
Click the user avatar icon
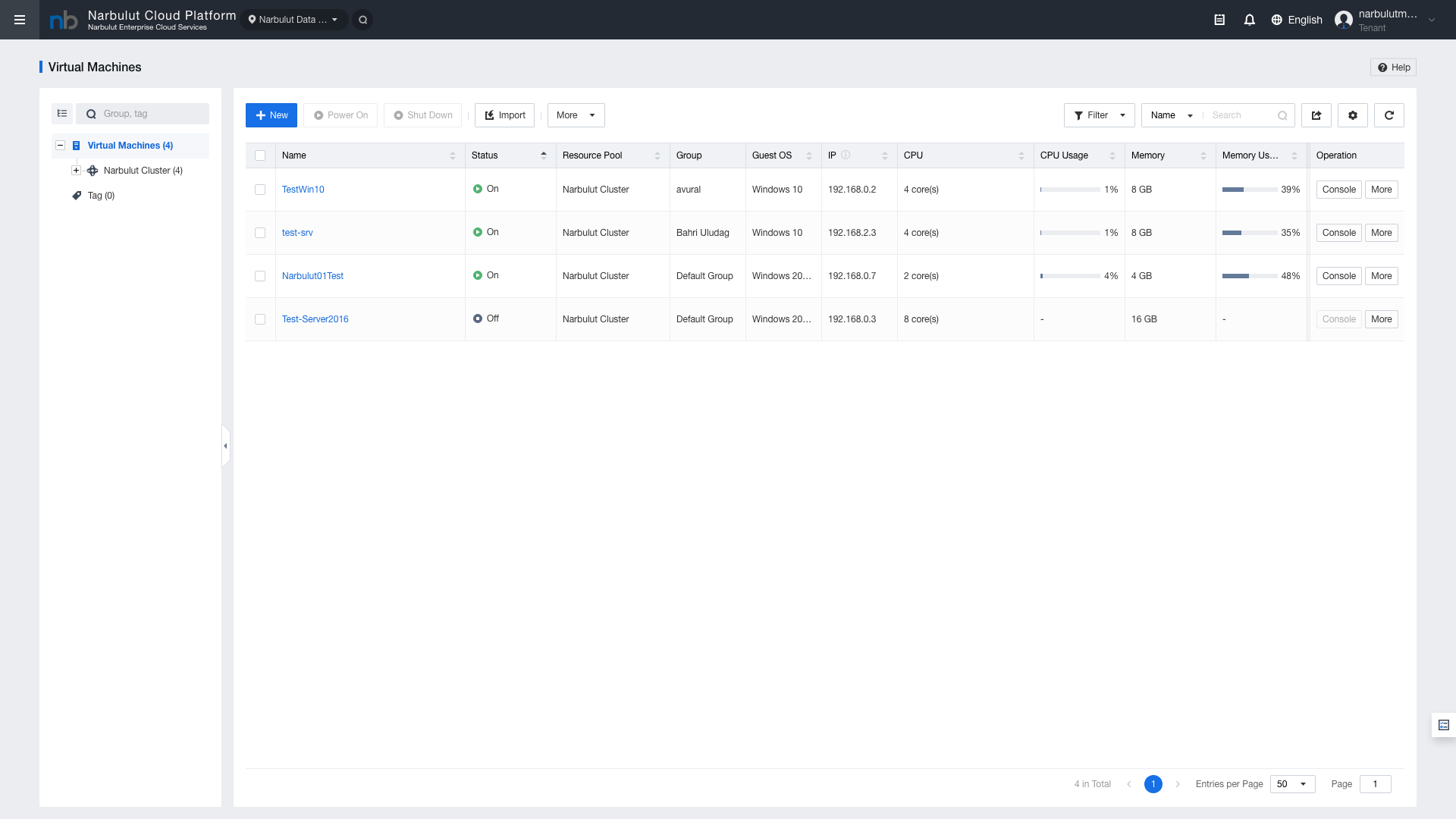coord(1344,20)
